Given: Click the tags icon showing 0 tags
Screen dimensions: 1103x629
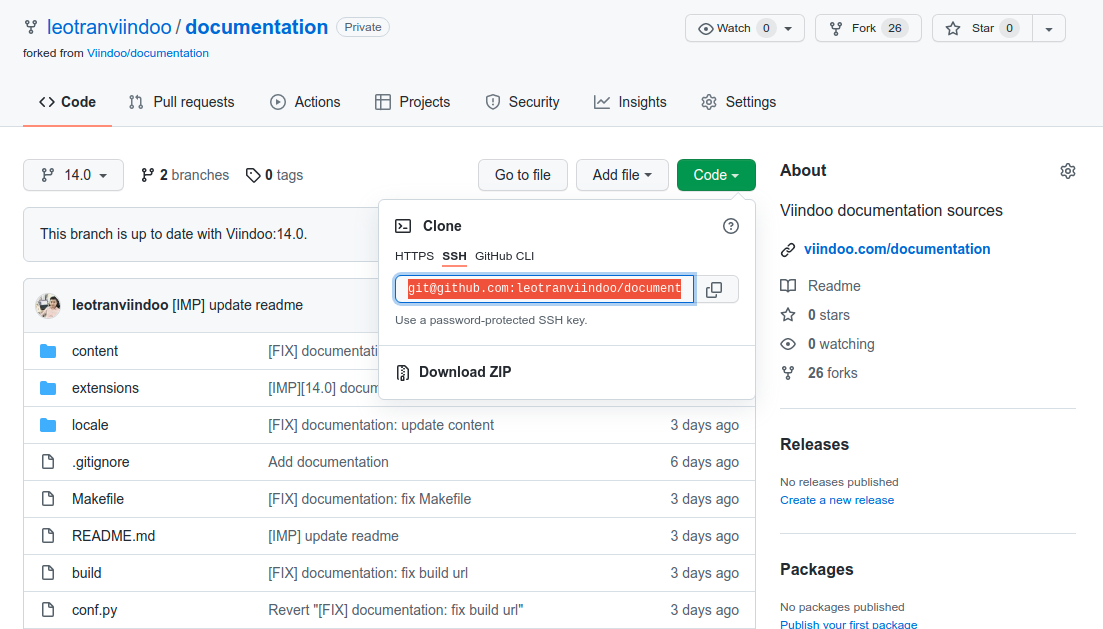Looking at the screenshot, I should [253, 175].
